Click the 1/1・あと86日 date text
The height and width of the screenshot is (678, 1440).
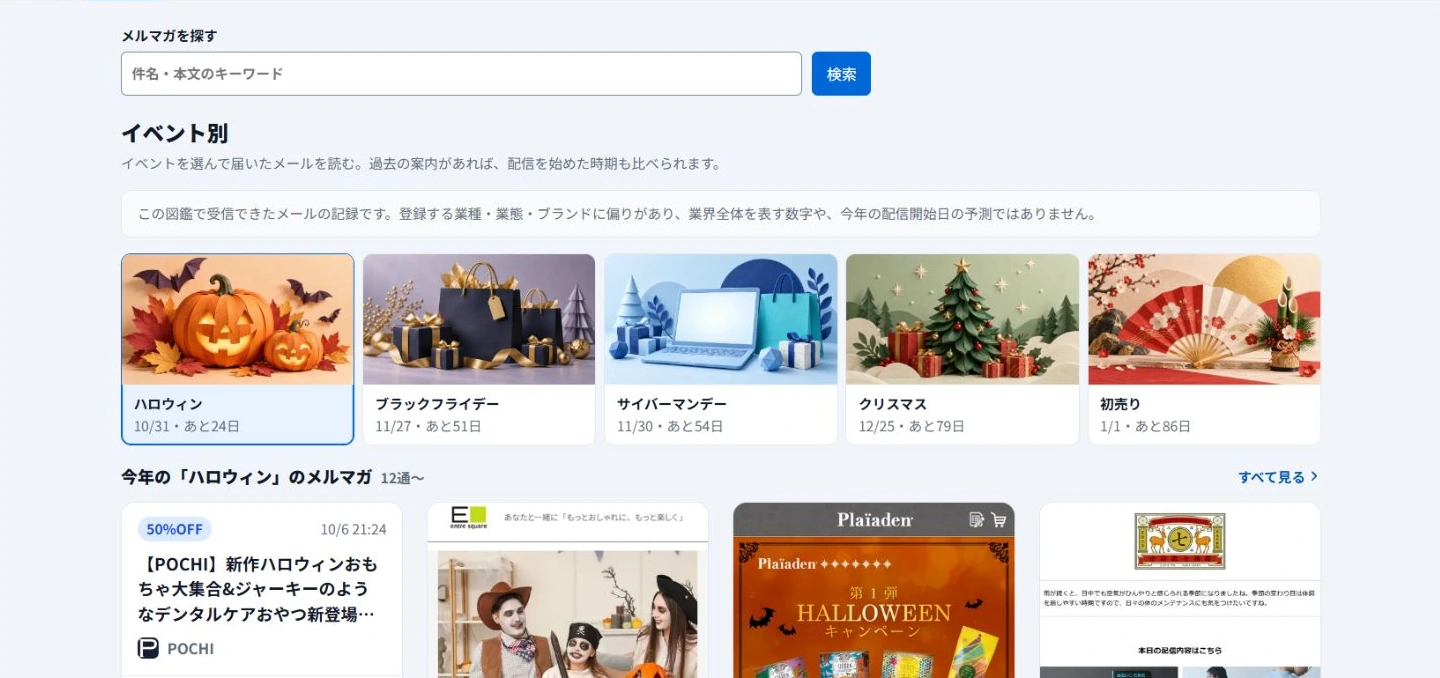click(1146, 426)
